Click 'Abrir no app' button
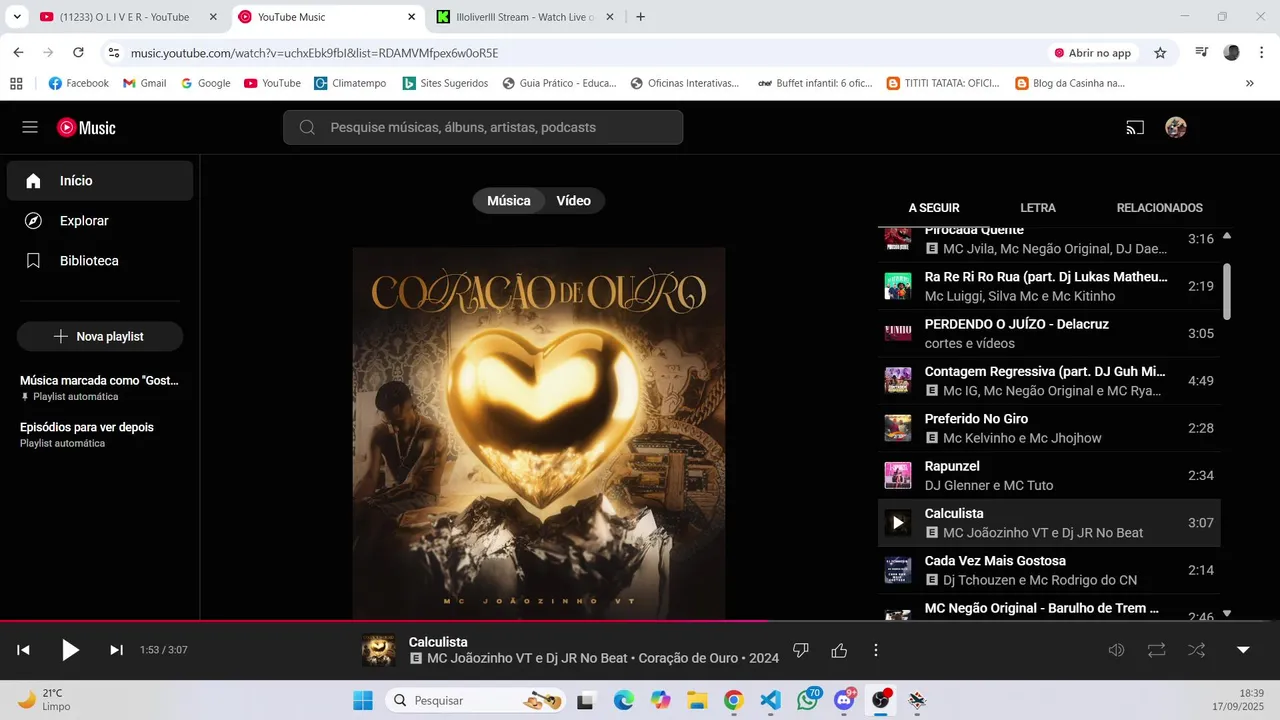1280x720 pixels. [x=1092, y=53]
